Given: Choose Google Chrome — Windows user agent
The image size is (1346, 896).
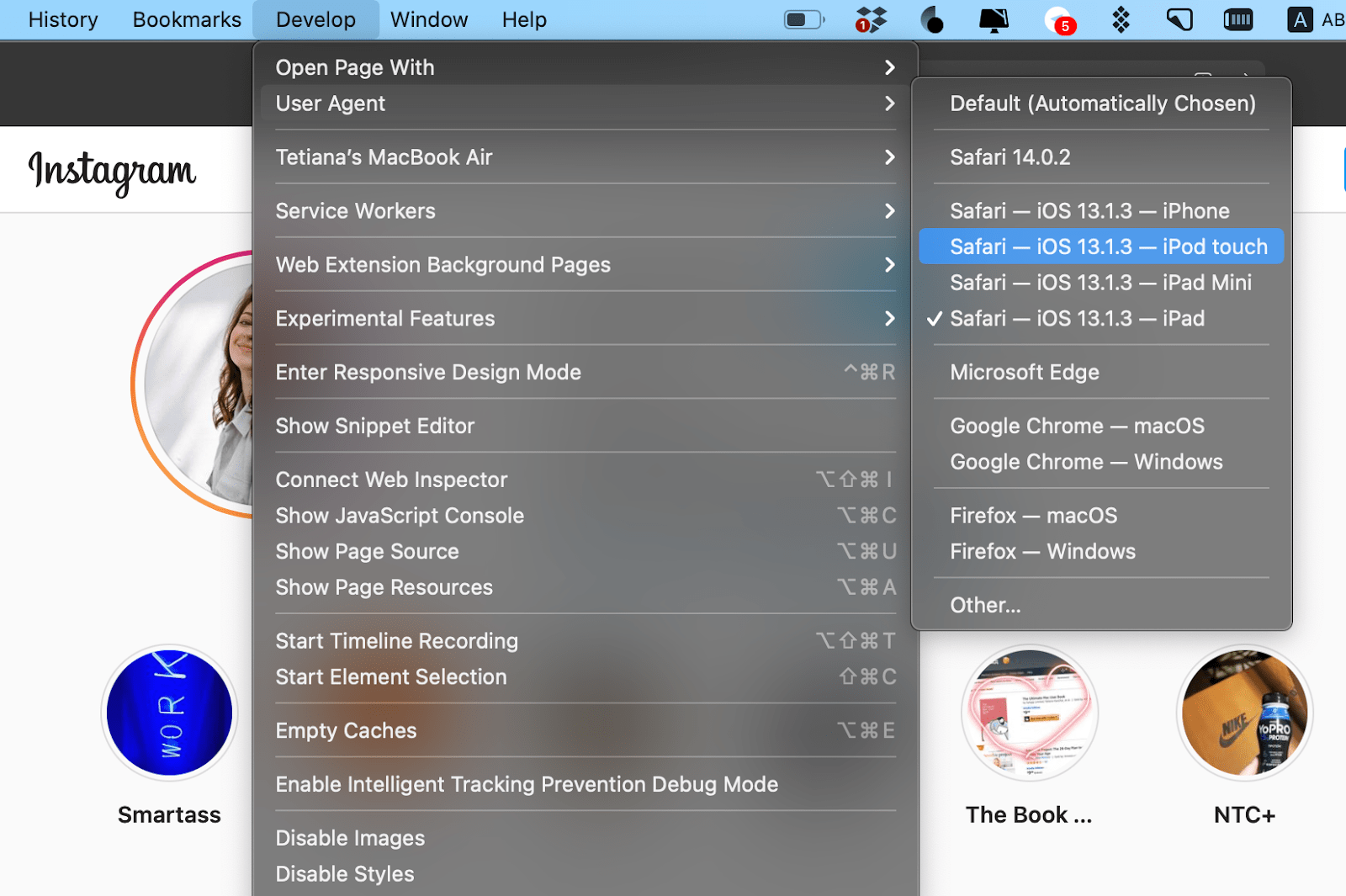Looking at the screenshot, I should coord(1101,462).
